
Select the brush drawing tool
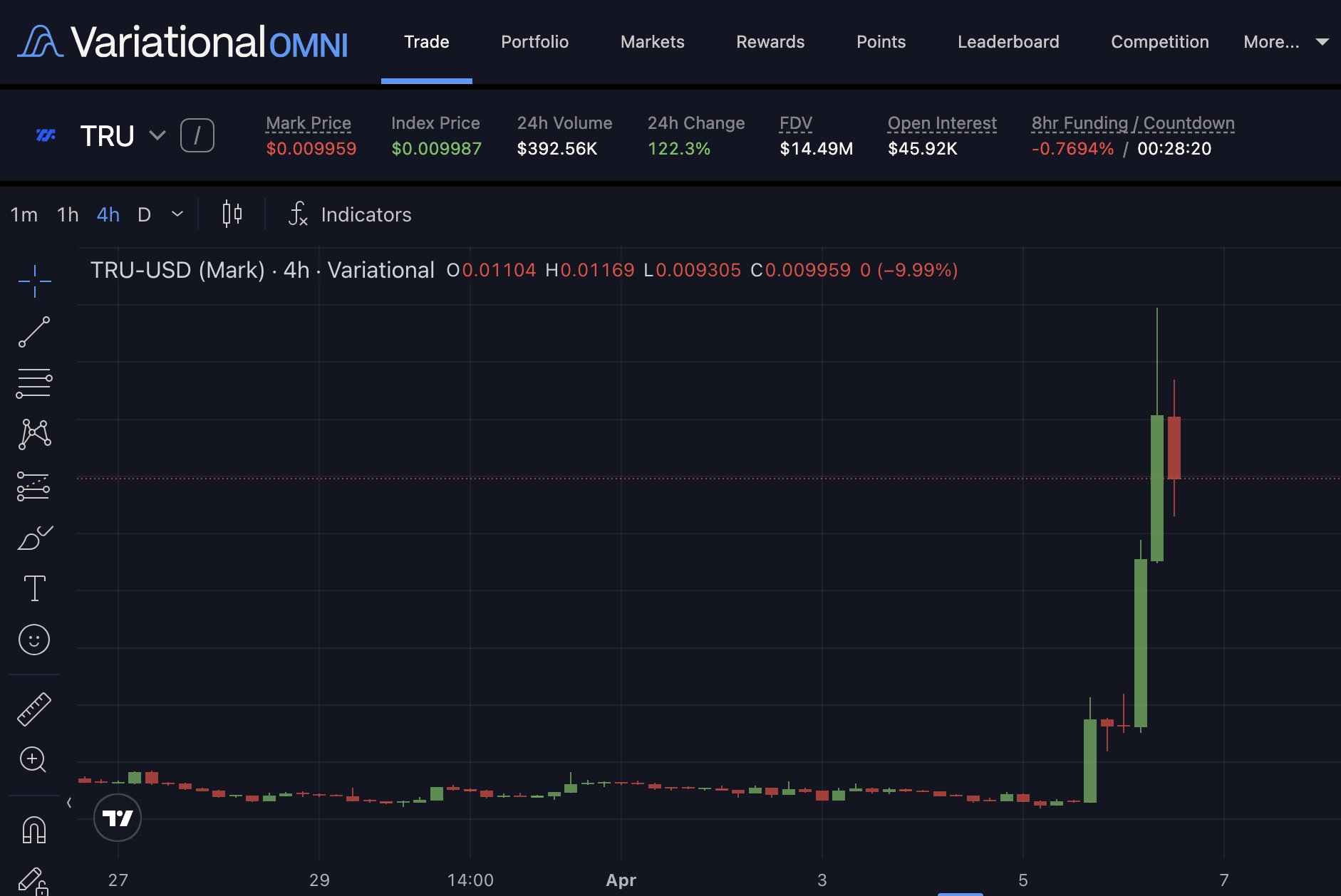34,538
